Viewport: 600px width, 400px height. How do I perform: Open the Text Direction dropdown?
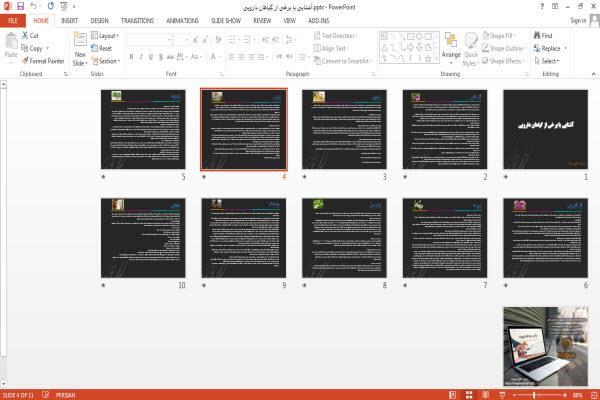coord(335,36)
